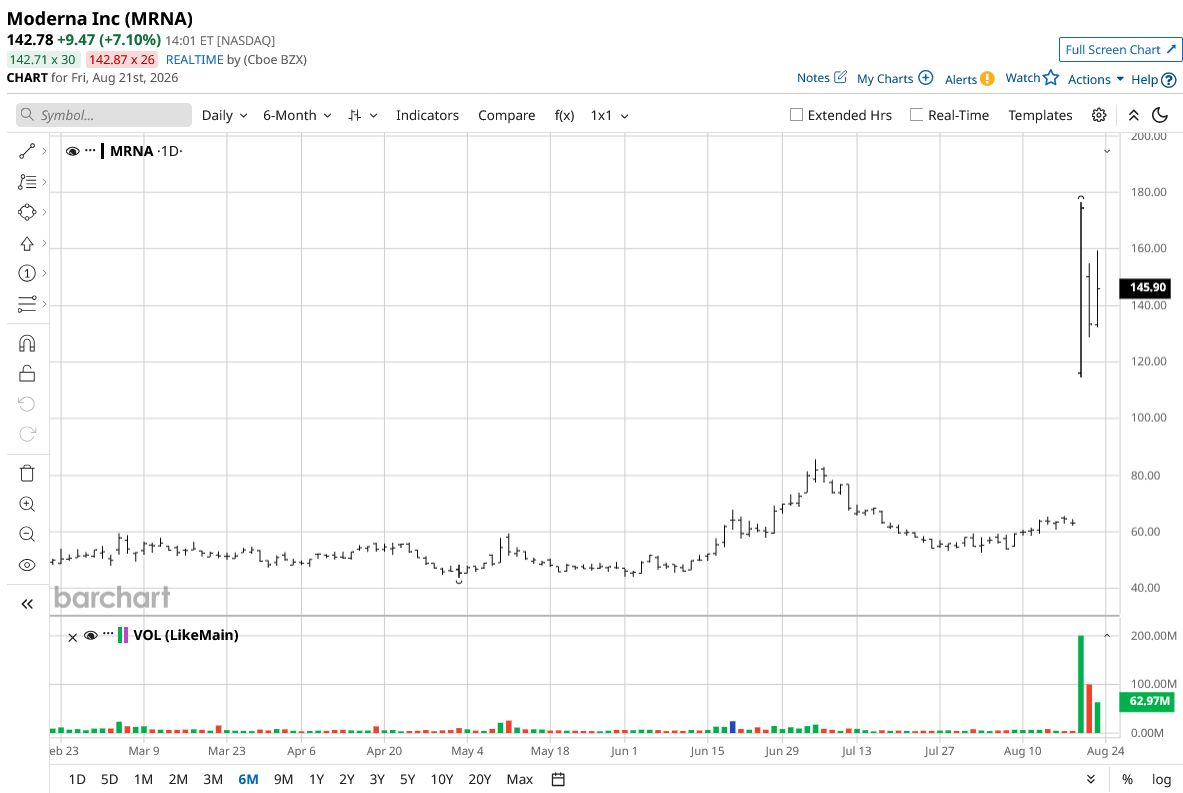
Task: Switch to dark mode moon icon
Action: click(x=1160, y=115)
